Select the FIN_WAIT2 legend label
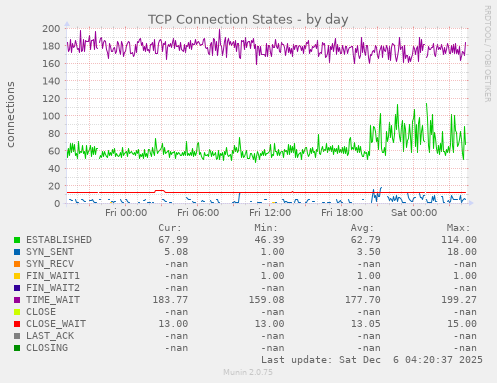Screen dimensions: 497x383 (53, 288)
